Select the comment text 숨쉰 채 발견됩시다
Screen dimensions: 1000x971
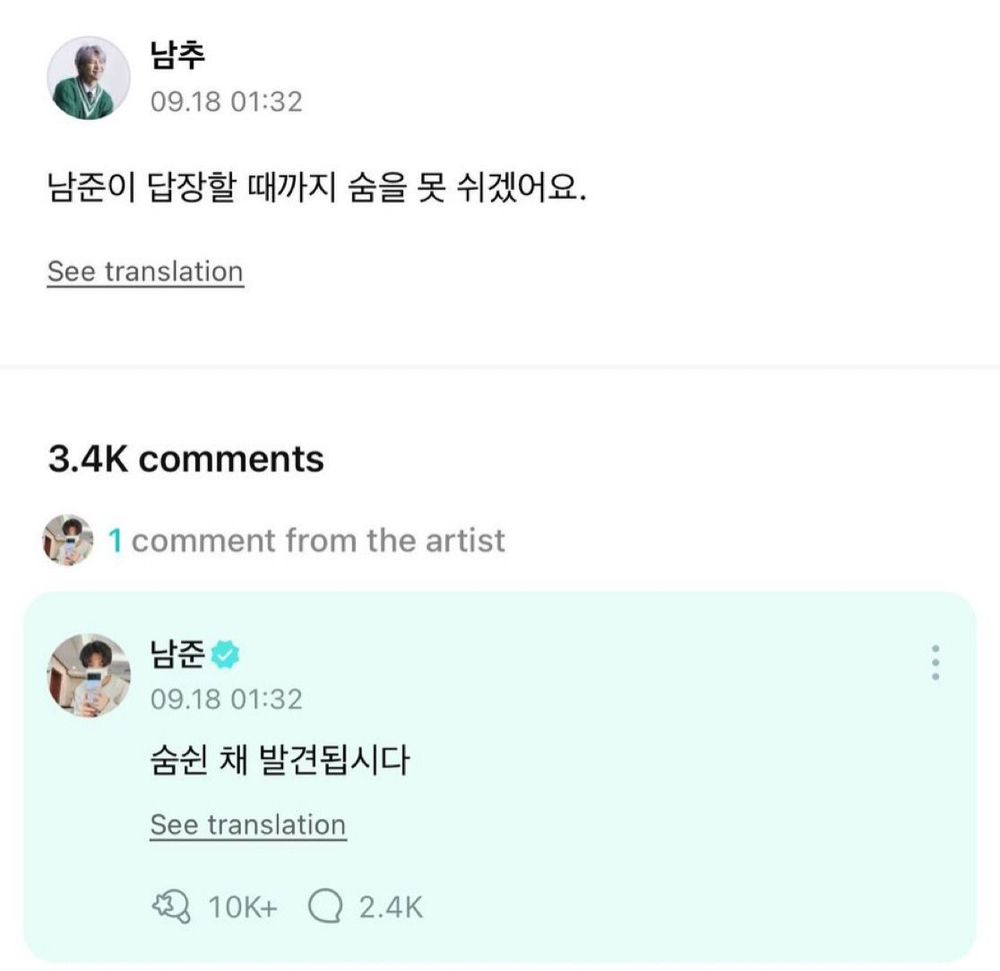280,762
